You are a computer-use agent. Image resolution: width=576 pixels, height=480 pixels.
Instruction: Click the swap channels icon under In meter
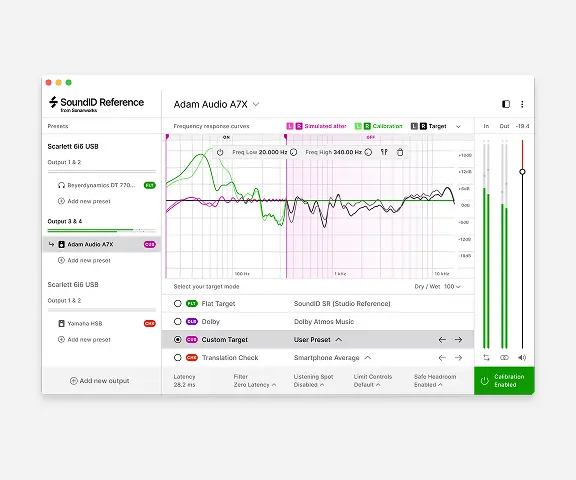click(486, 357)
